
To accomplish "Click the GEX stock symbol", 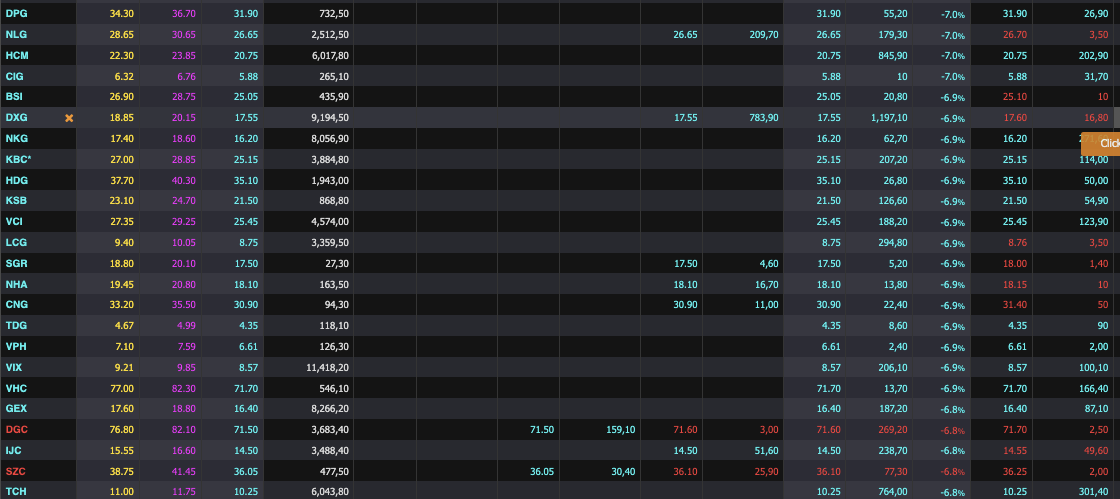I will pyautogui.click(x=16, y=408).
